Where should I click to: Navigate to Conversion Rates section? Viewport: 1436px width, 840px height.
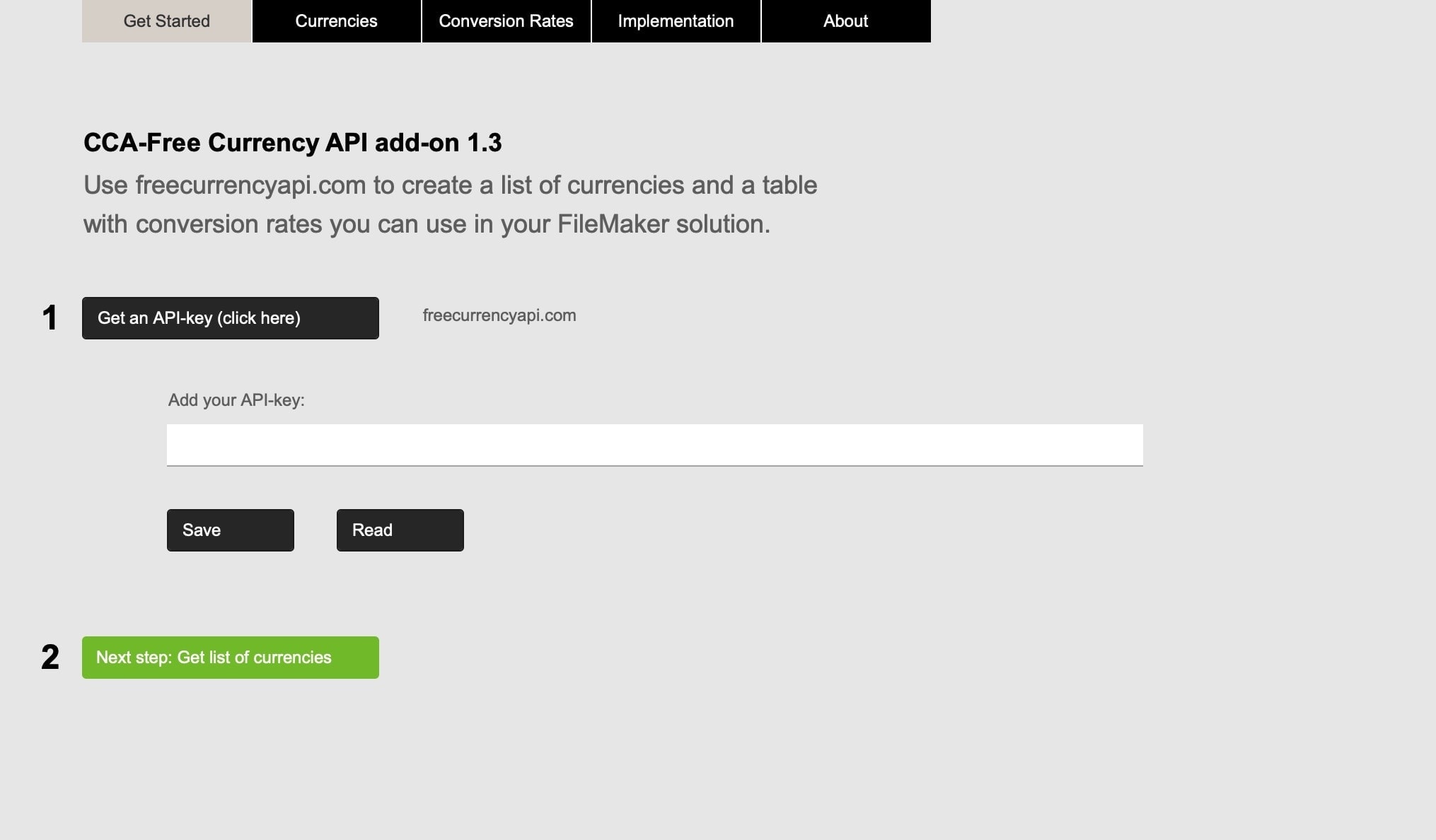coord(506,21)
